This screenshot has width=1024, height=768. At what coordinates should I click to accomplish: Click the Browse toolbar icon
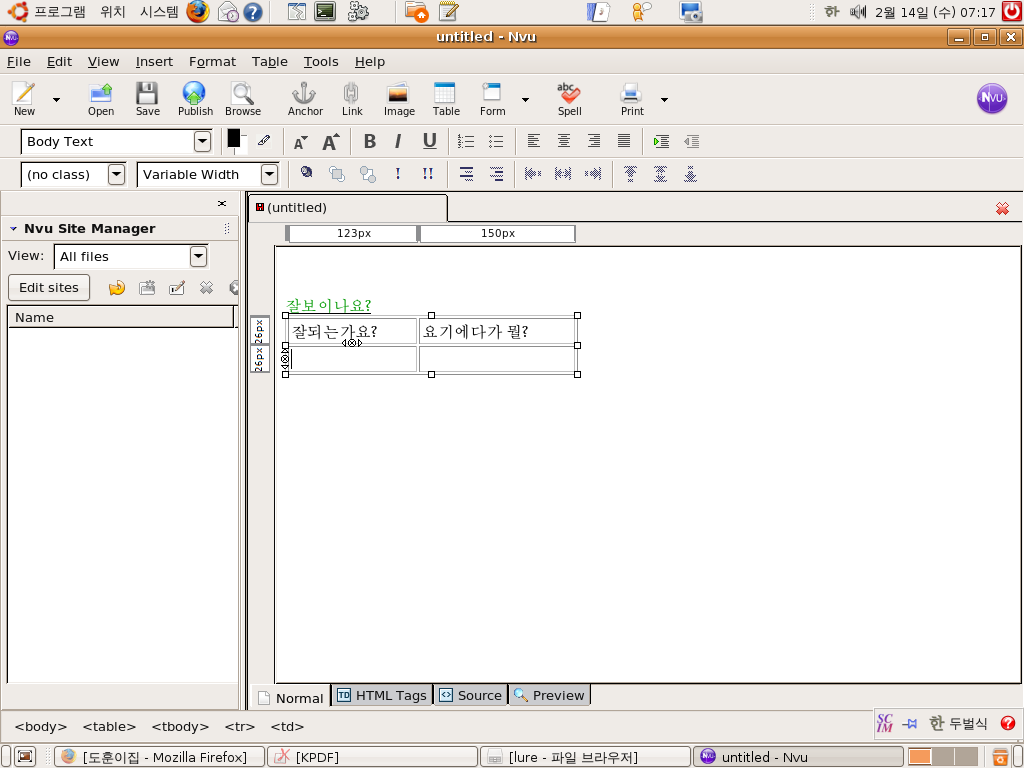(x=242, y=99)
